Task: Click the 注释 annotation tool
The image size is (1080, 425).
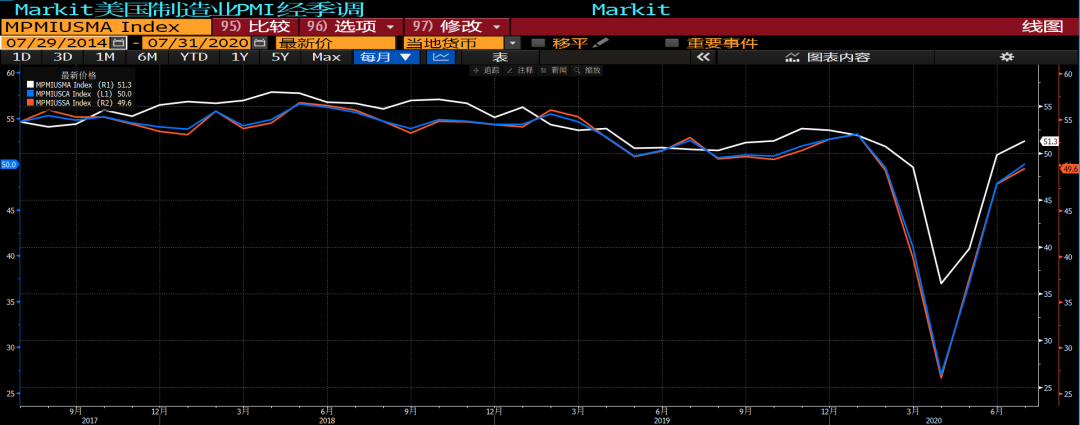Action: tap(520, 70)
